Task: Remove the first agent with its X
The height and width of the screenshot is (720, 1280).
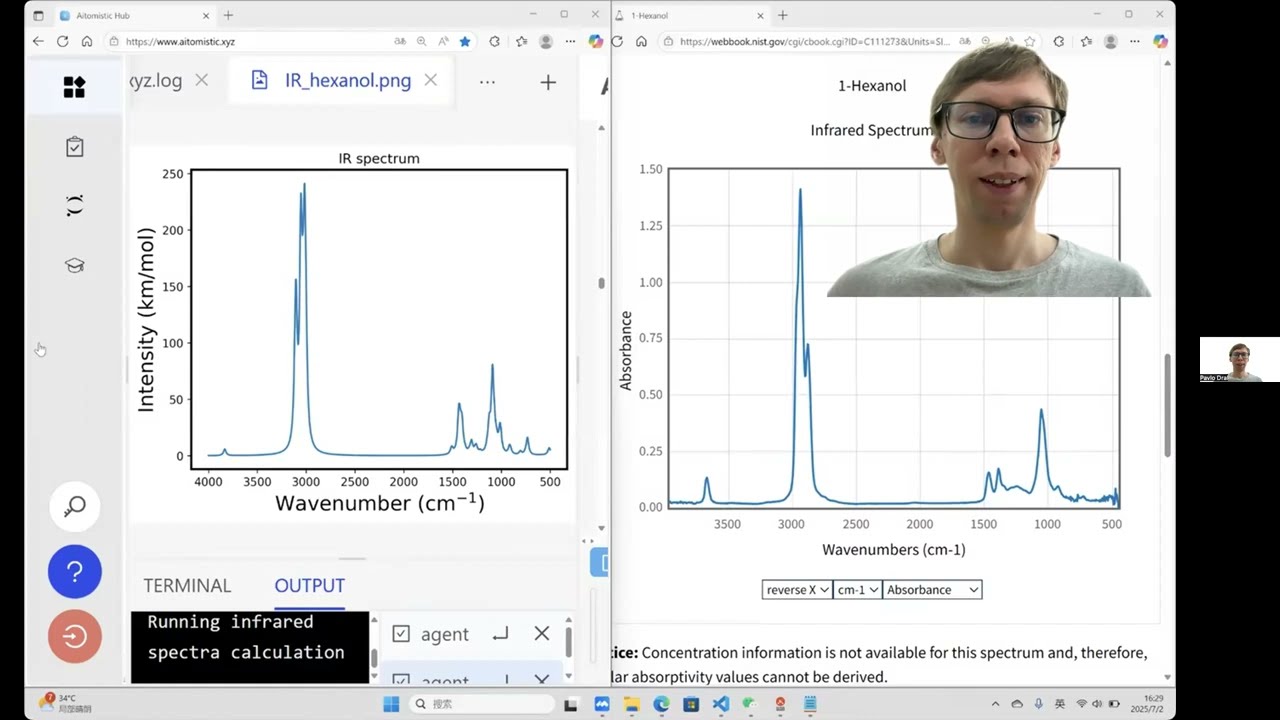Action: click(542, 634)
